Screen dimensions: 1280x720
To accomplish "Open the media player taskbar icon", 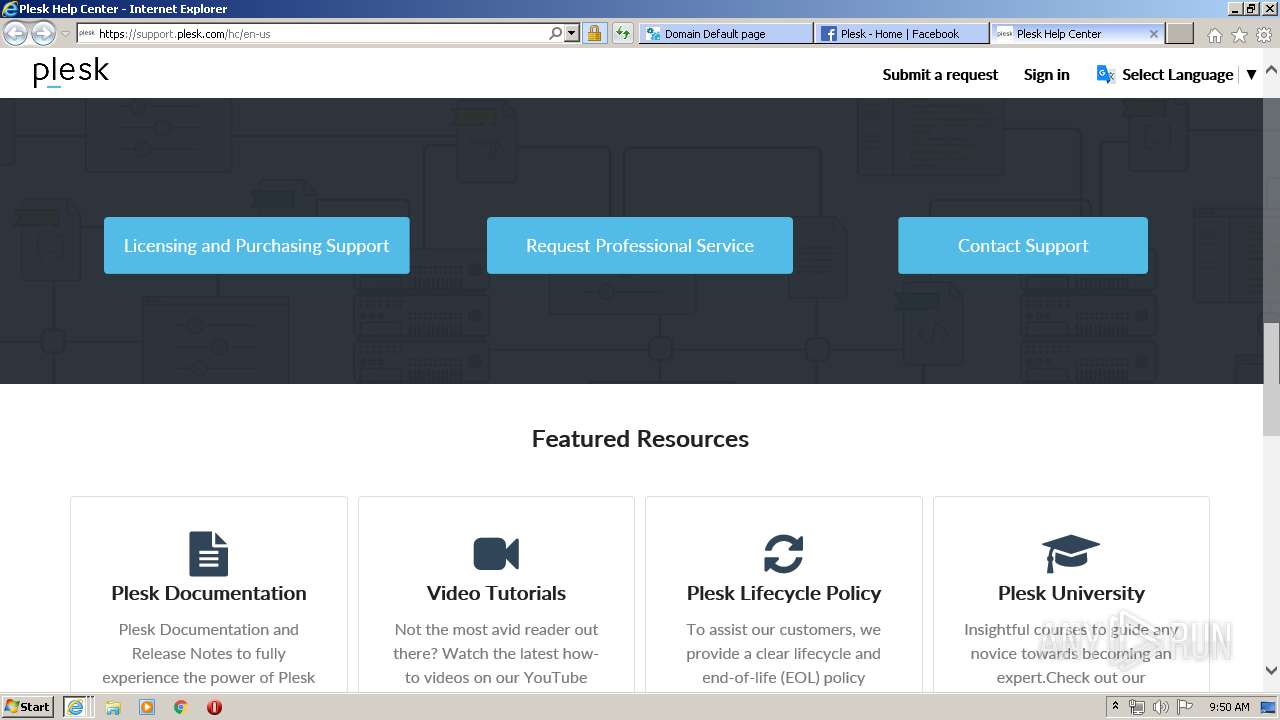I will point(147,707).
